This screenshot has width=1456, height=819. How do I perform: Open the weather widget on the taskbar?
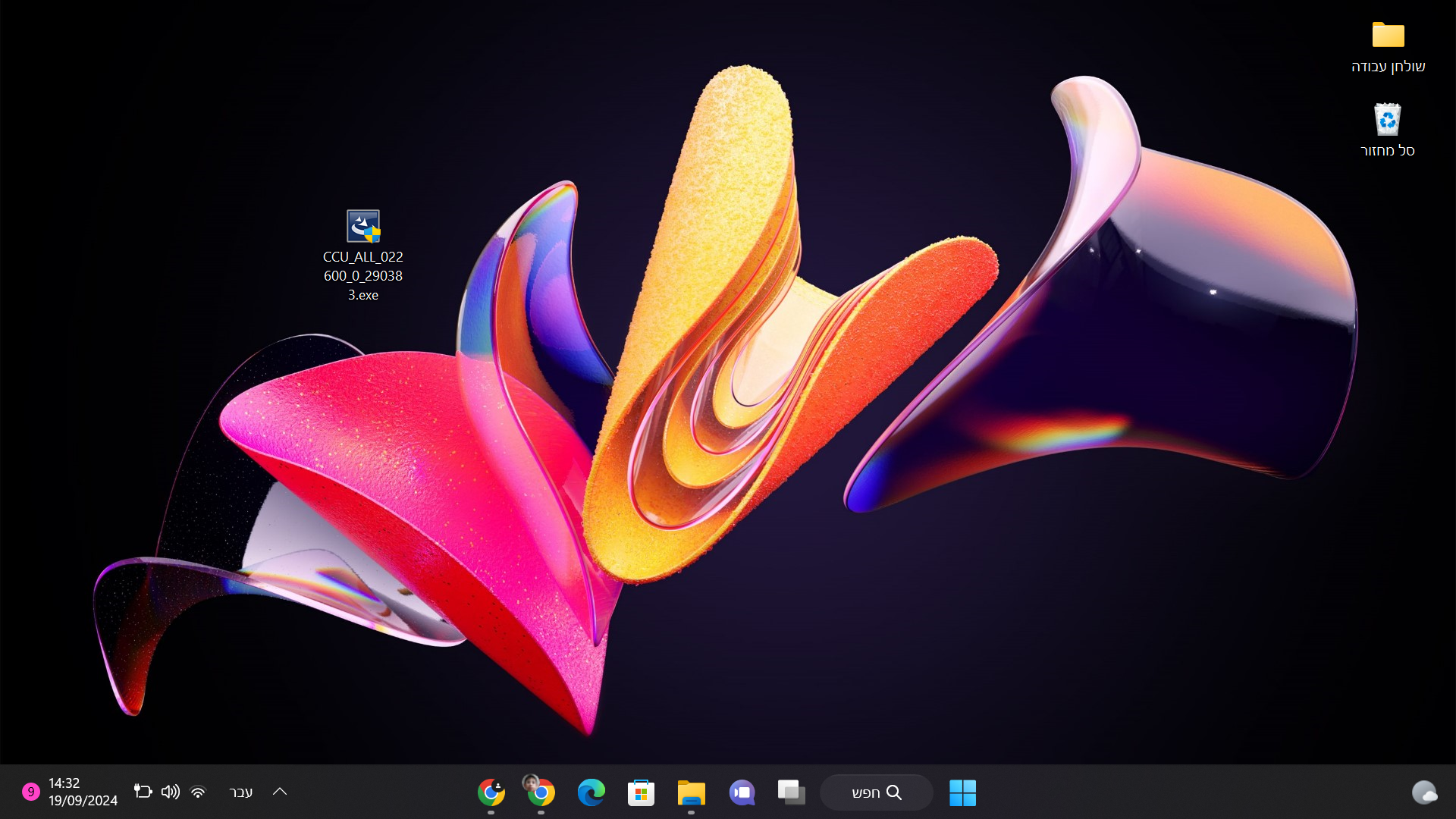coord(1424,792)
